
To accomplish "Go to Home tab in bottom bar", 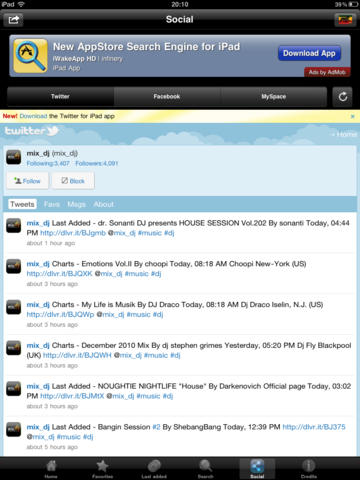I will click(x=51, y=469).
